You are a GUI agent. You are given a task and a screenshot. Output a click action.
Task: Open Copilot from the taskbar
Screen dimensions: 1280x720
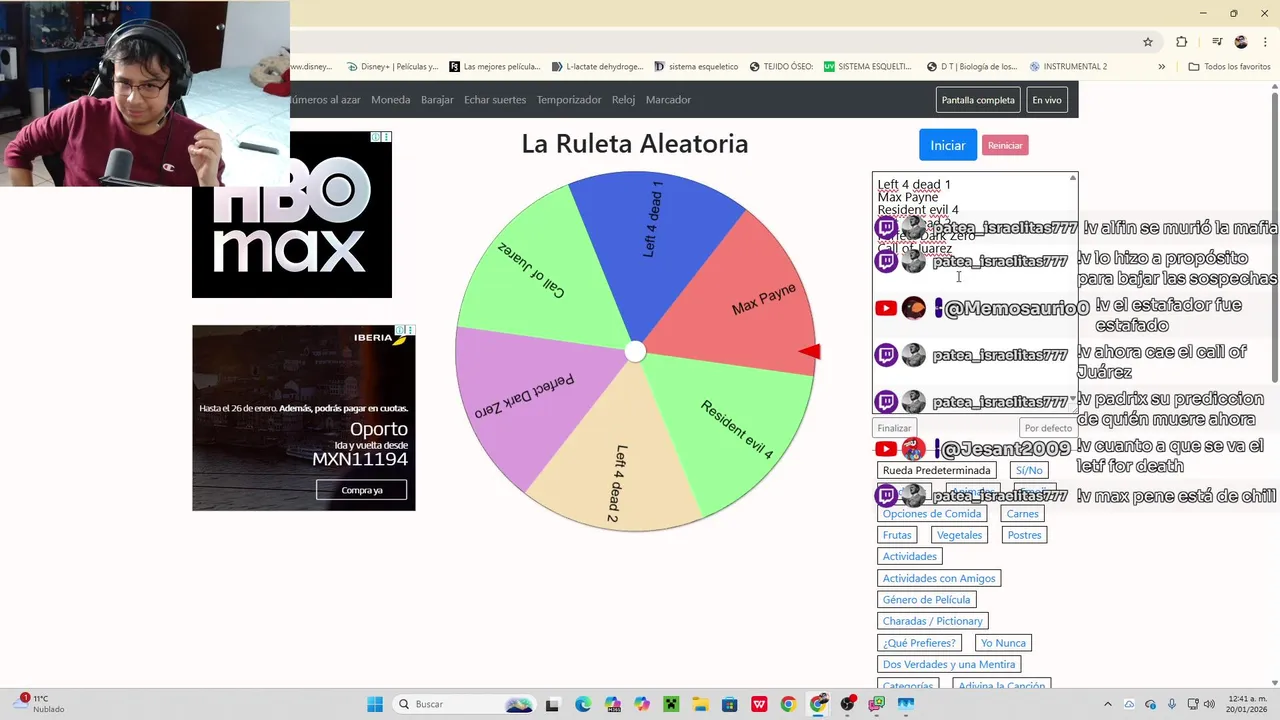(642, 704)
